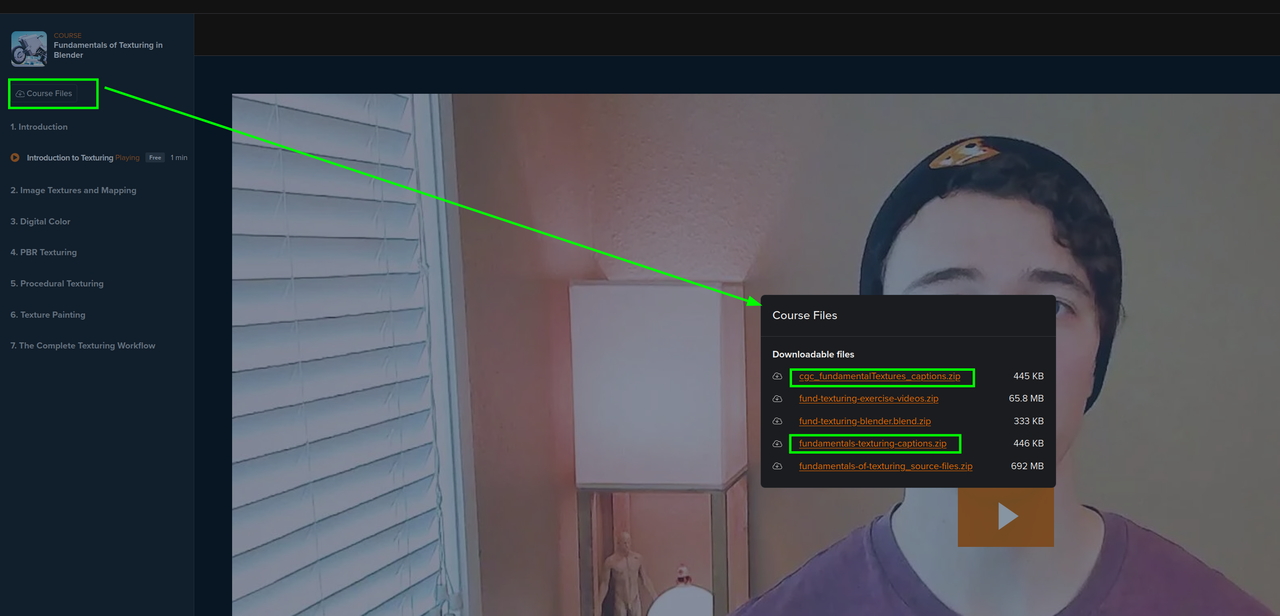Click the Downloadable files label
1280x616 pixels.
click(x=813, y=354)
